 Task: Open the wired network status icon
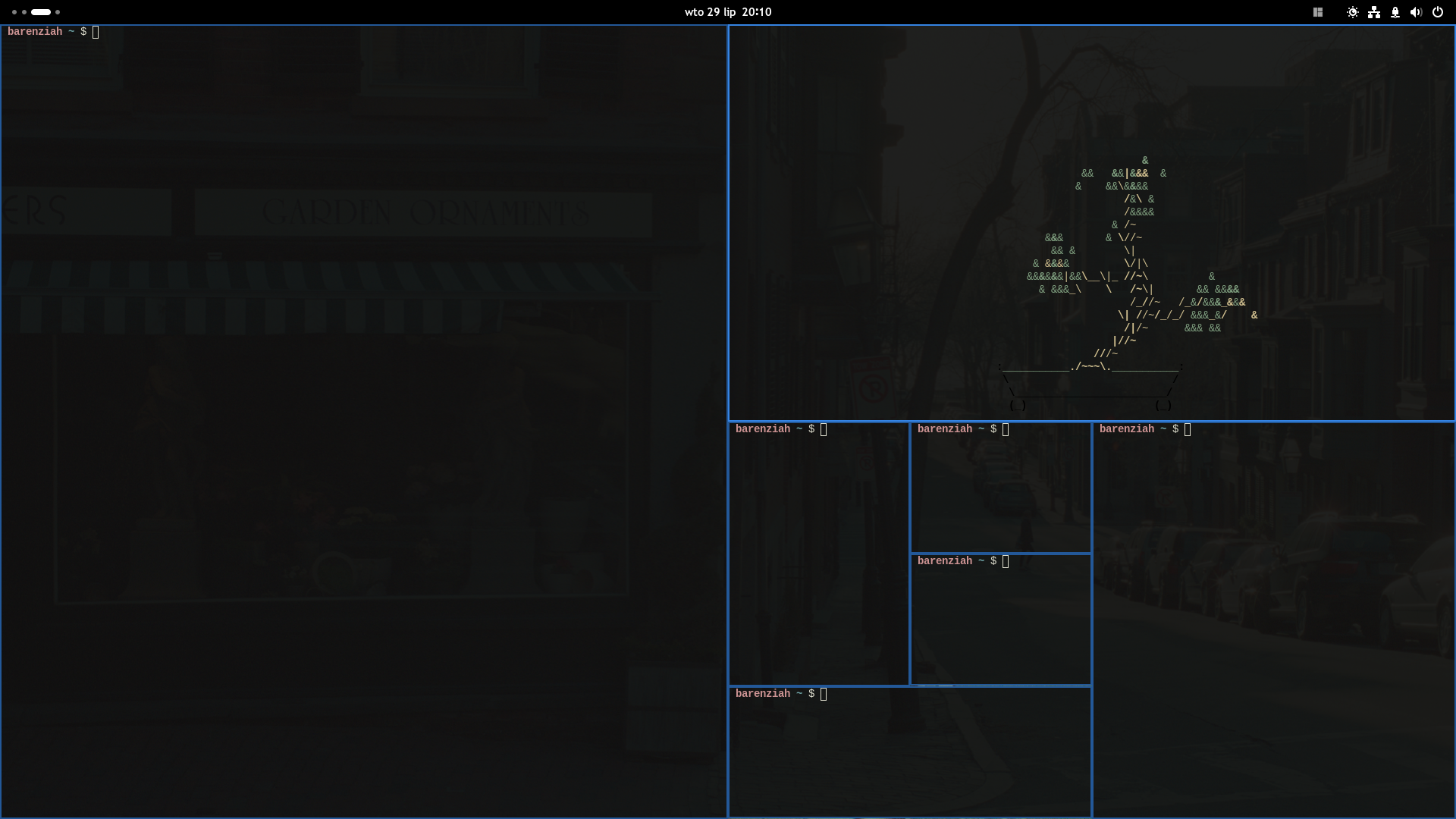point(1374,12)
